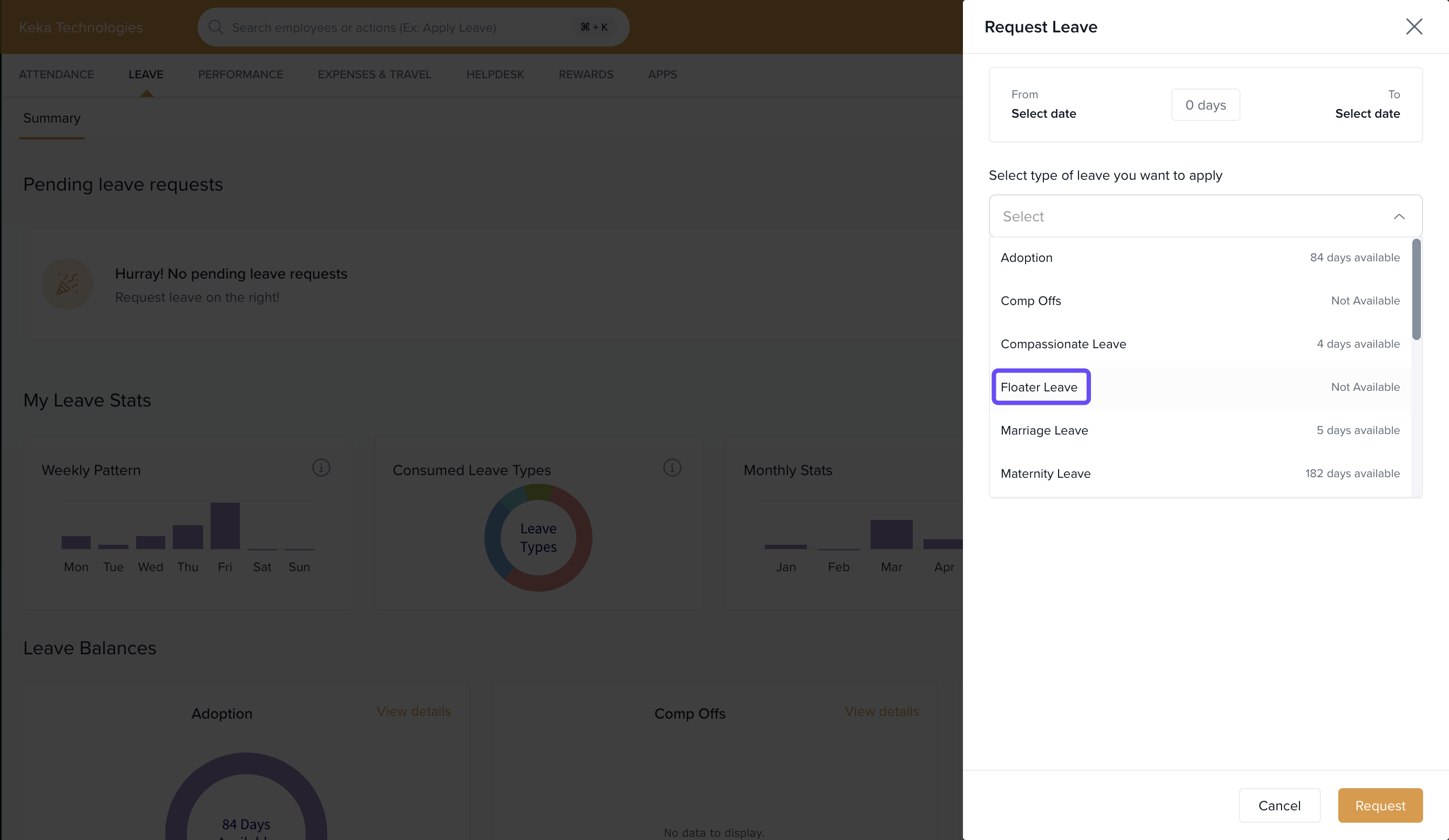This screenshot has height=840, width=1449.
Task: Go to the Helpdesk tab
Action: [495, 74]
